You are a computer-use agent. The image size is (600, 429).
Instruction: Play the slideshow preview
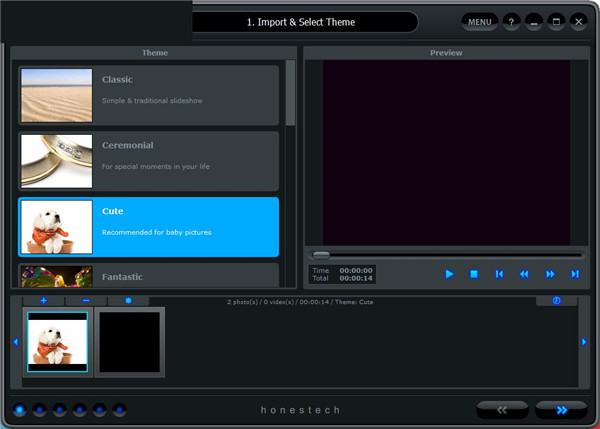[449, 274]
